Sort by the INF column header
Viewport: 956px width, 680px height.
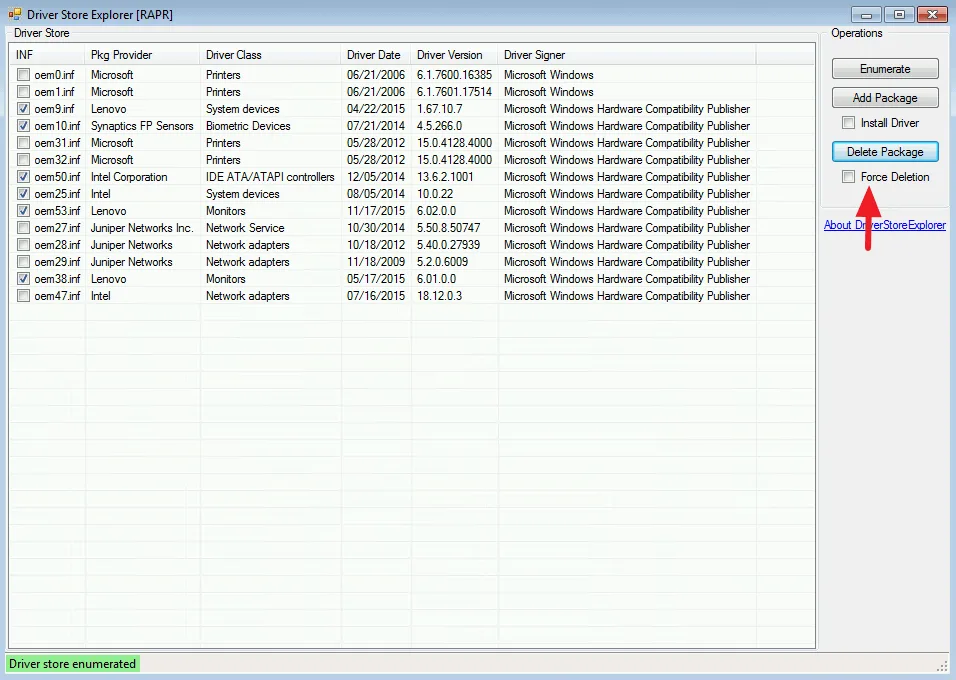click(49, 55)
